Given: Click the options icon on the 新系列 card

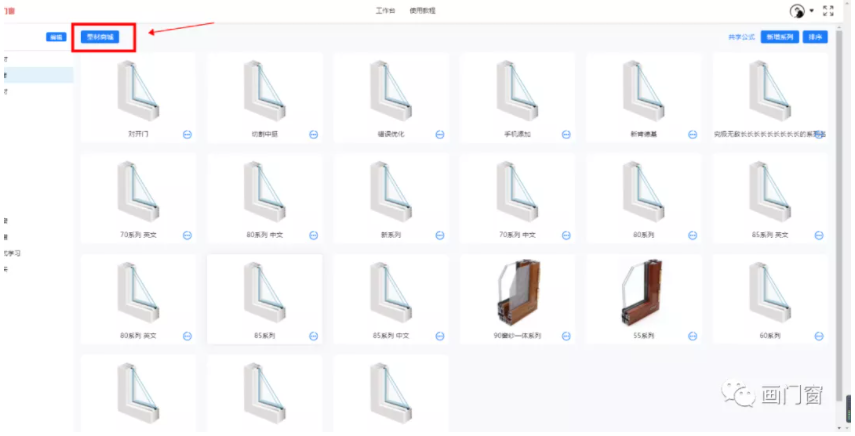Looking at the screenshot, I should 440,235.
